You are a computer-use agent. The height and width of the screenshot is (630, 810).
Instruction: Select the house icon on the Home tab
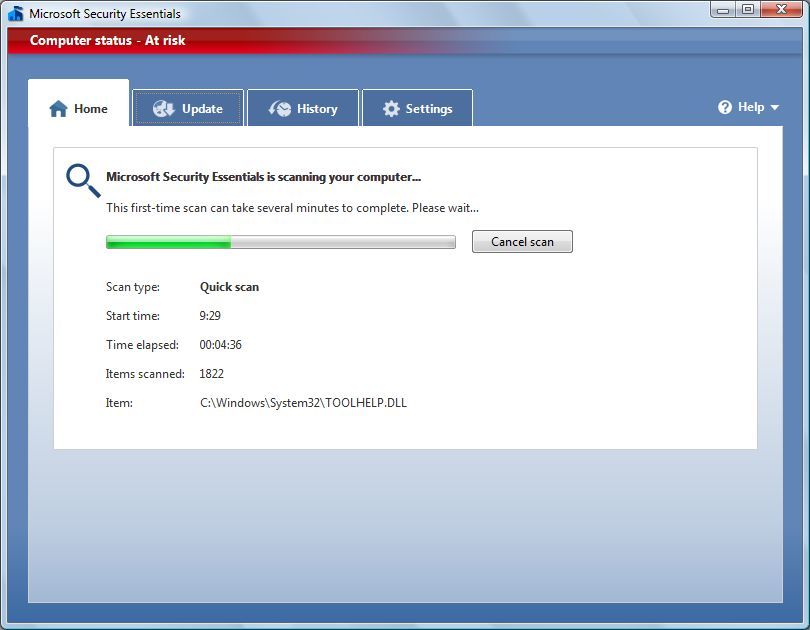point(57,108)
